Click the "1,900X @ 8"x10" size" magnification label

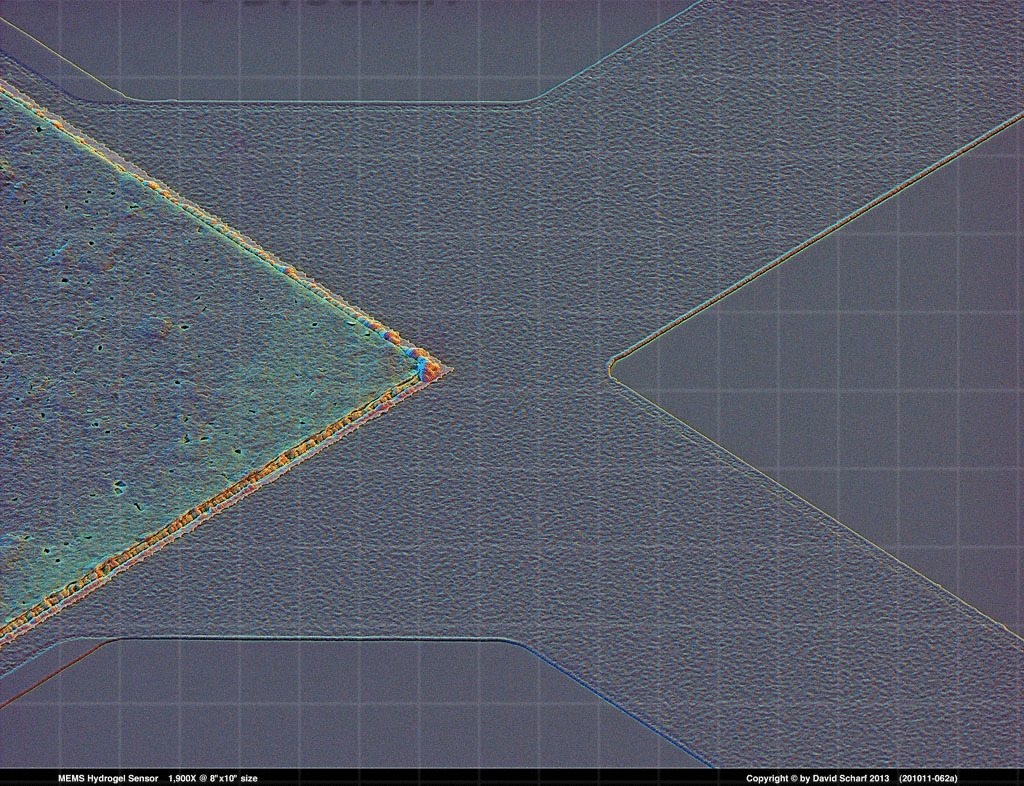(213, 778)
